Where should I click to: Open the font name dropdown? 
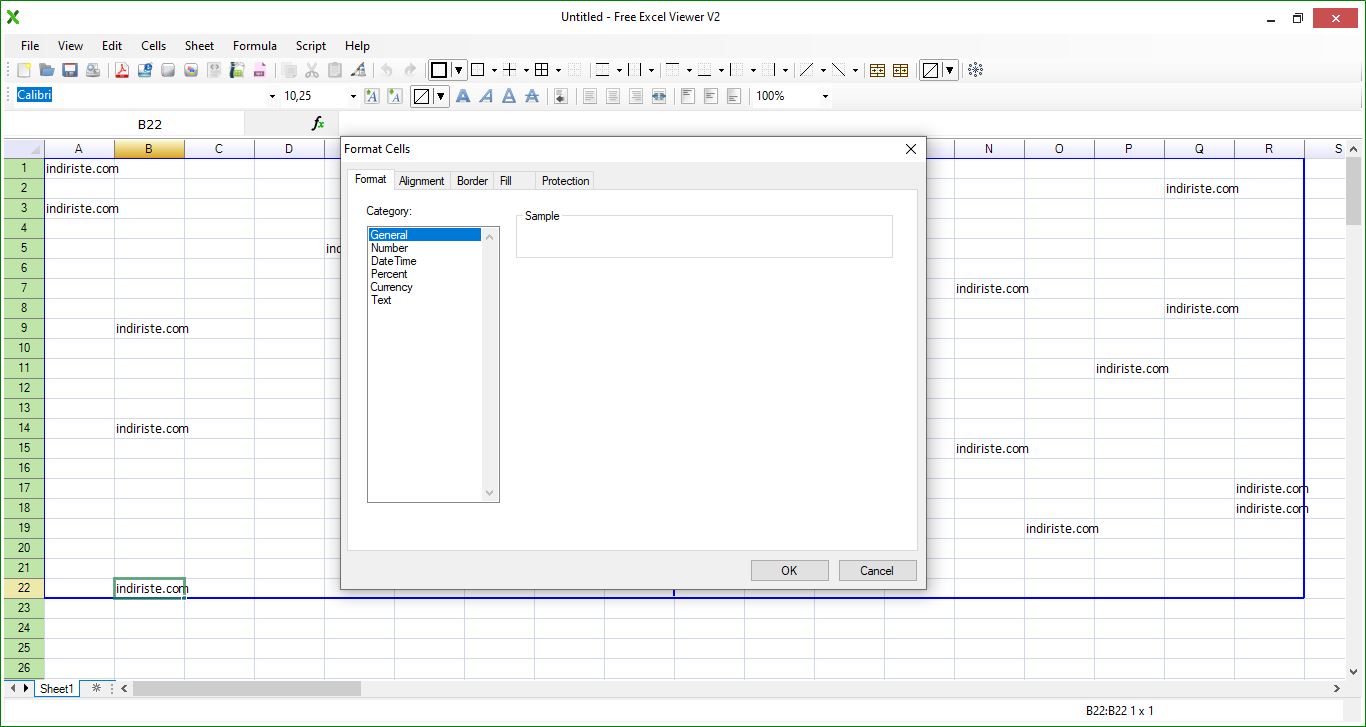pos(272,96)
